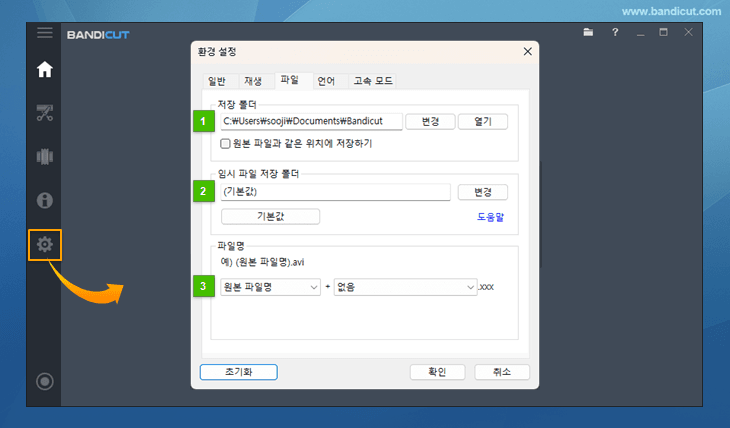The image size is (730, 428).
Task: Open the help question mark icon
Action: tap(615, 32)
